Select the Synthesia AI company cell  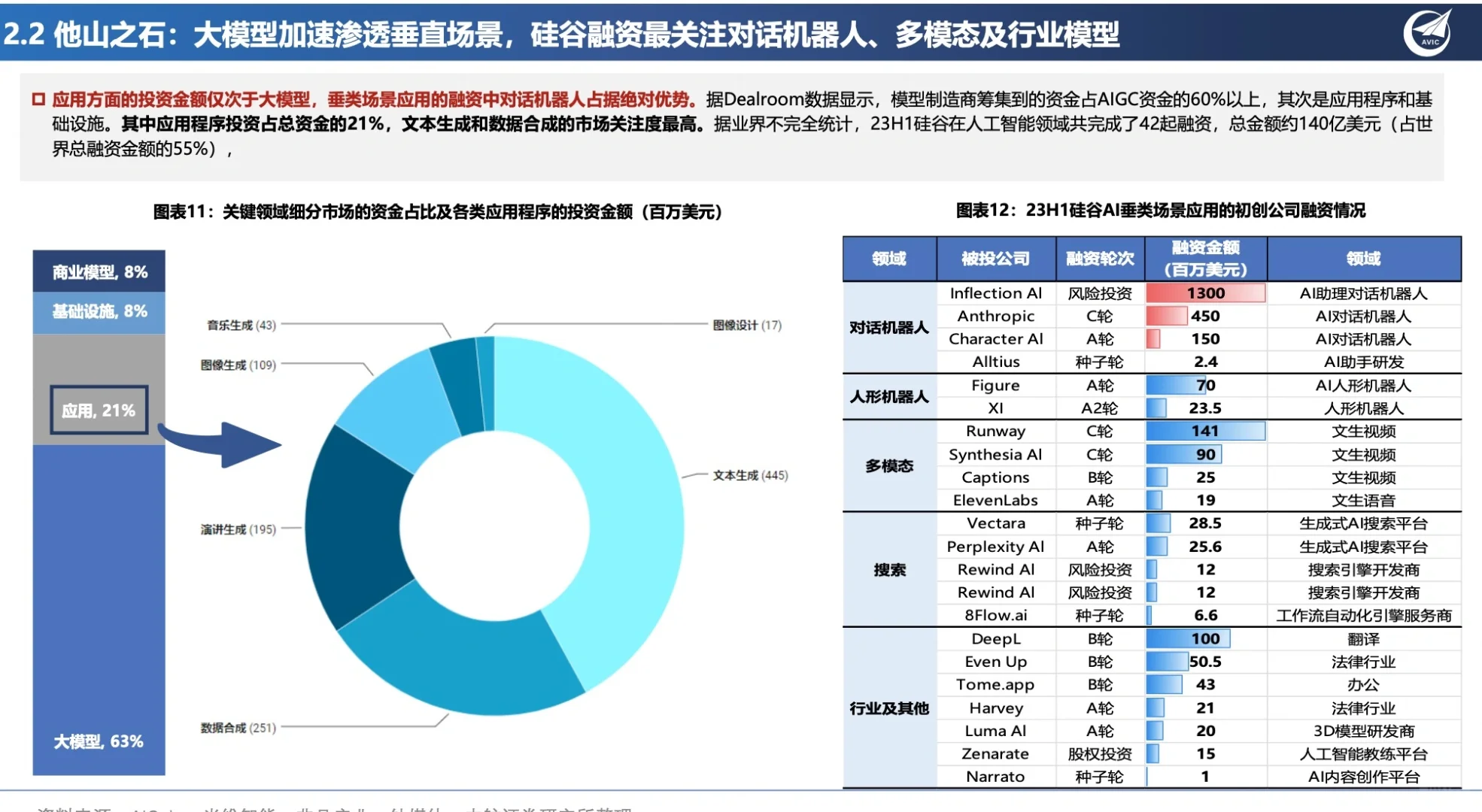click(996, 455)
